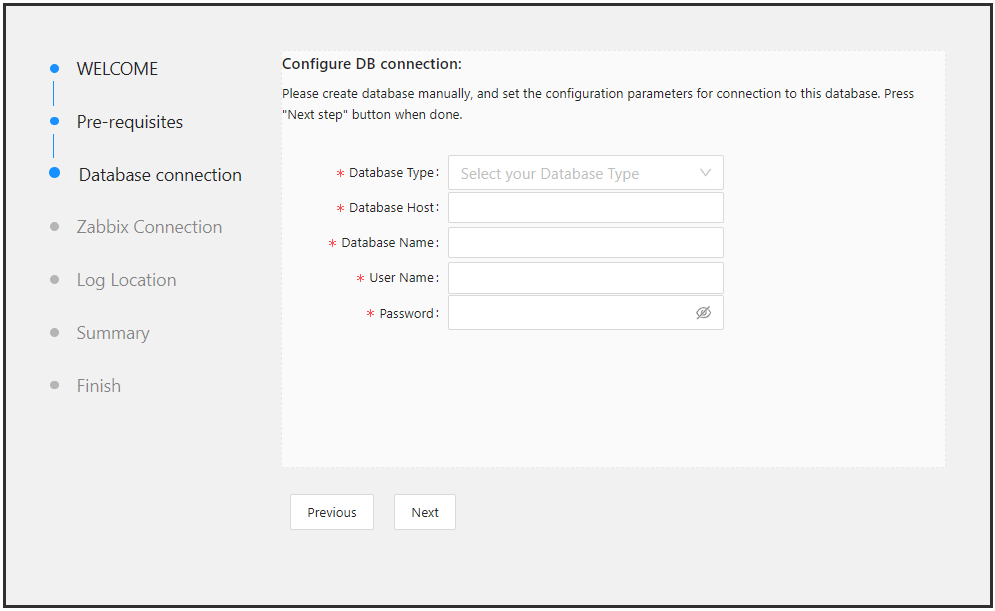Image resolution: width=995 pixels, height=611 pixels.
Task: Go to the Summary step
Action: 113,333
